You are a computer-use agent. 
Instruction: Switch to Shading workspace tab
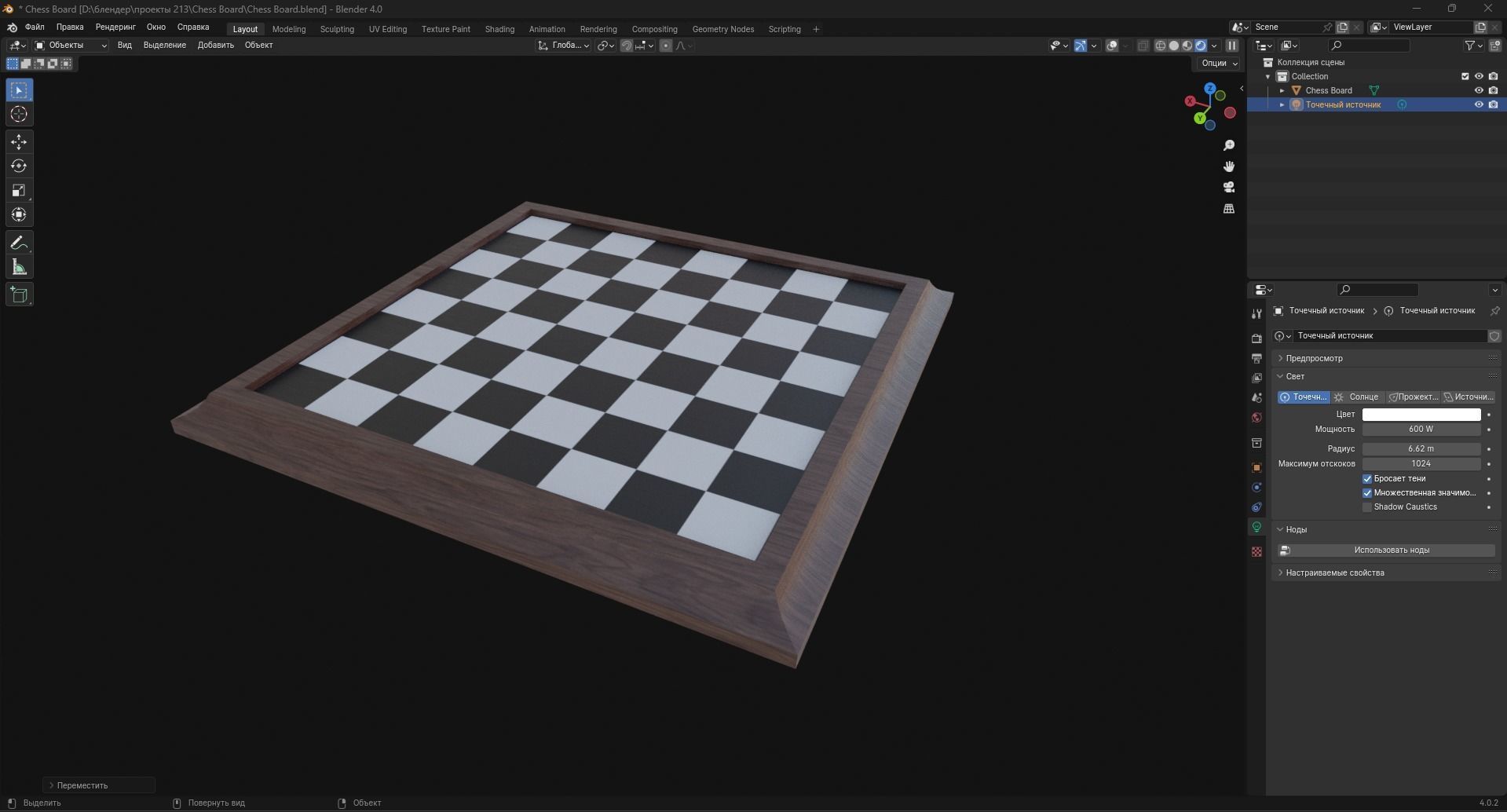pyautogui.click(x=499, y=29)
